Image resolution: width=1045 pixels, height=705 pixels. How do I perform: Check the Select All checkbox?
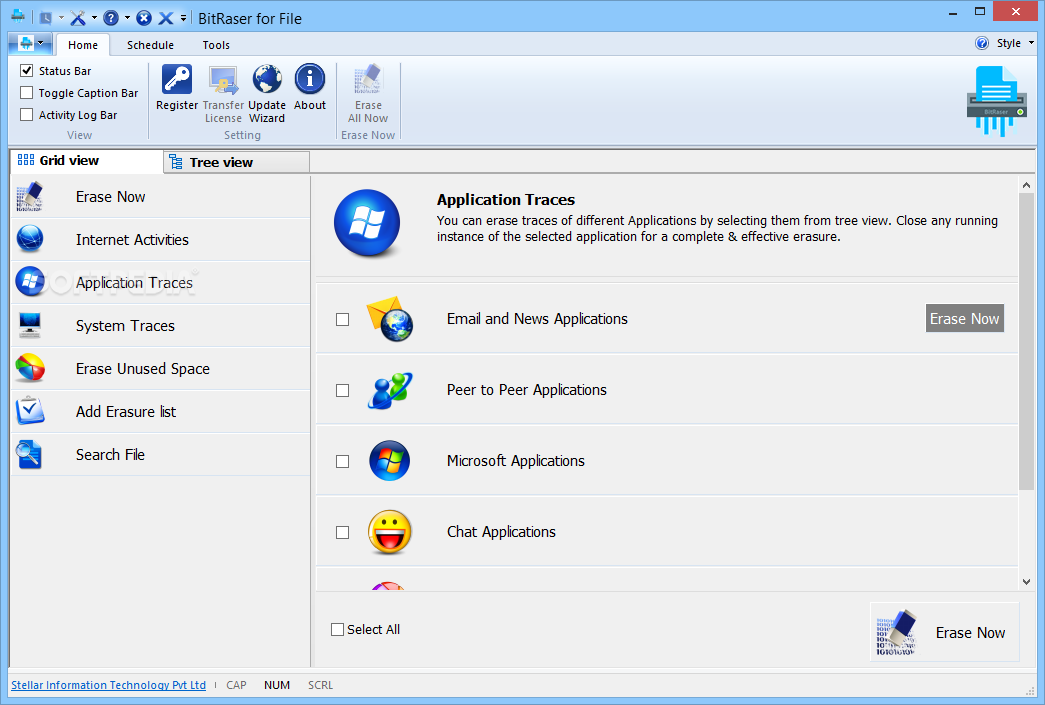click(x=338, y=630)
